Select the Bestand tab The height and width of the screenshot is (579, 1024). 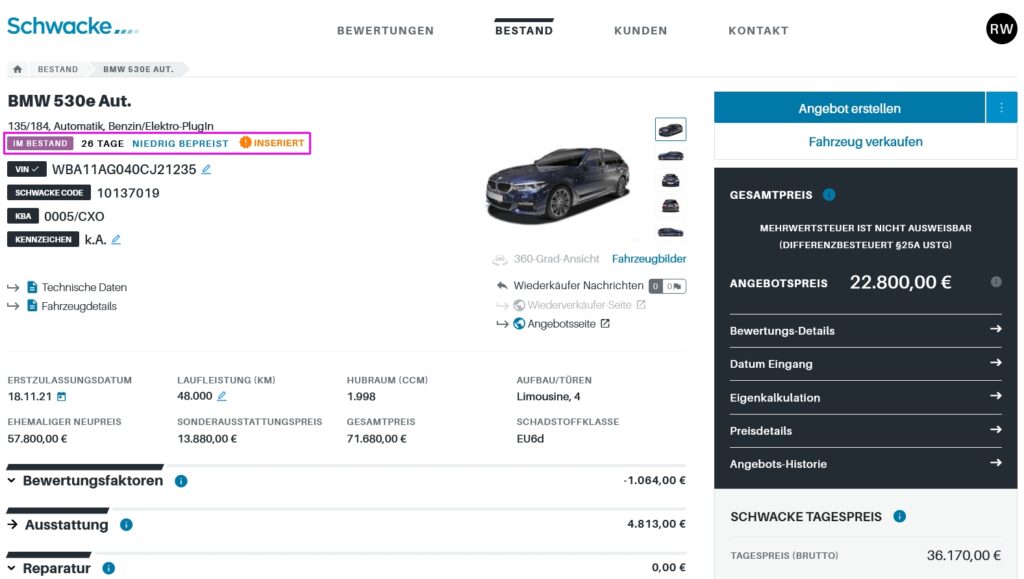click(524, 31)
